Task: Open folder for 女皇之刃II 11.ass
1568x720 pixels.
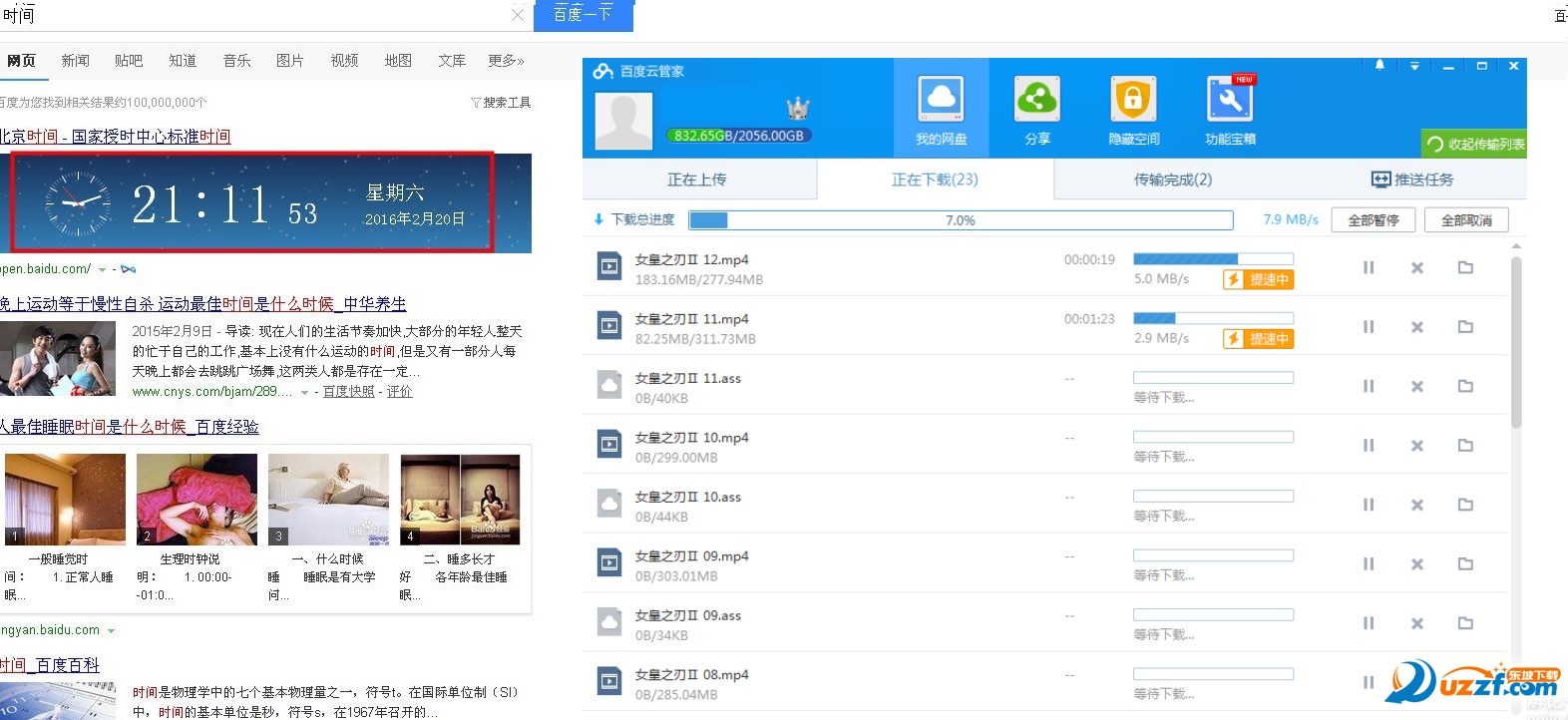Action: 1465,386
